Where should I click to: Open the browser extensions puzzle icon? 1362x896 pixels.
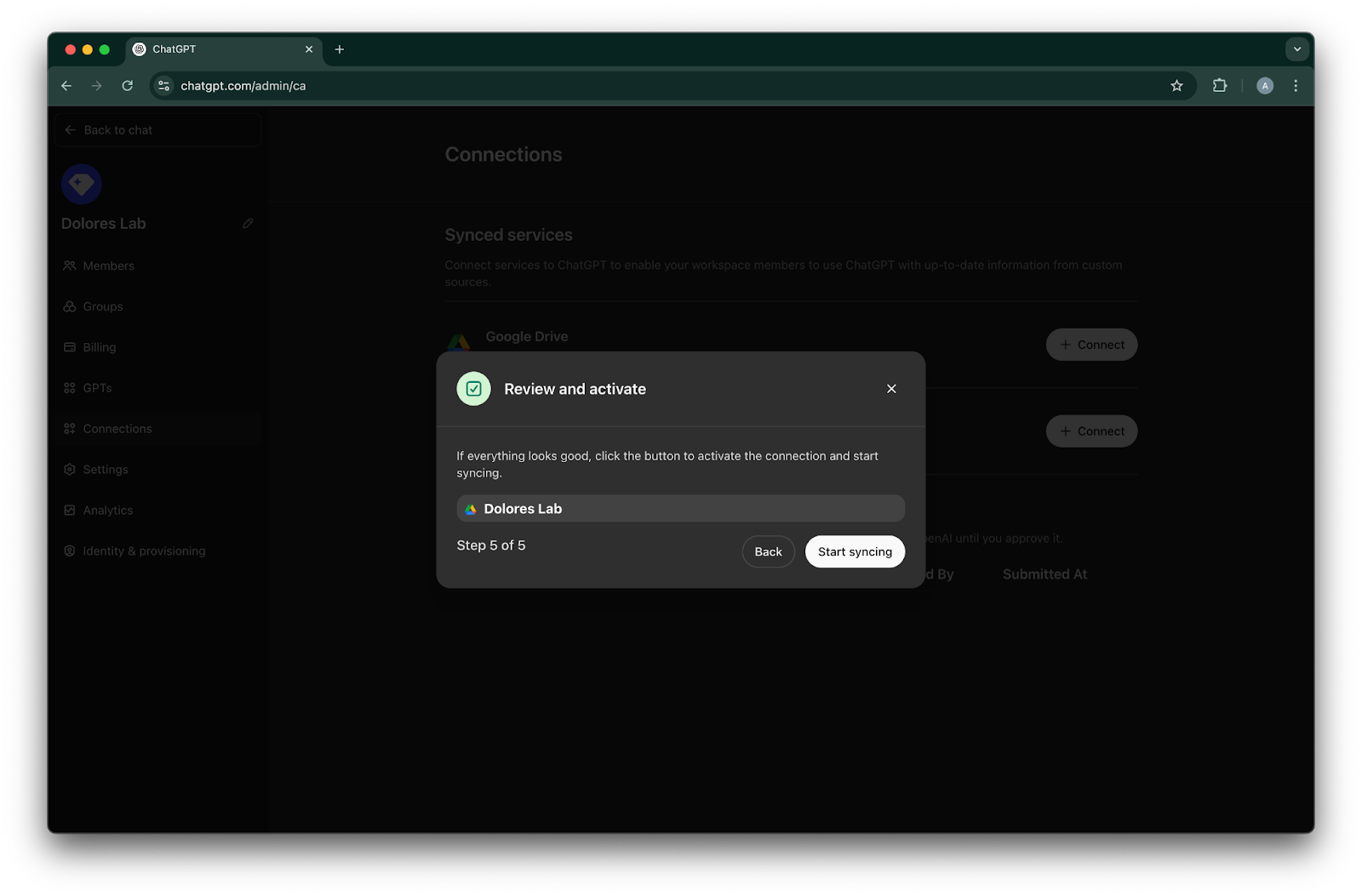pyautogui.click(x=1220, y=86)
